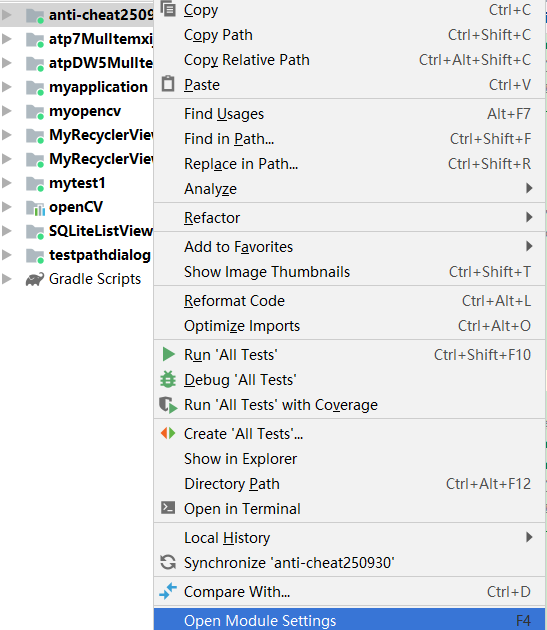Choose Open Module Settings

(349, 620)
